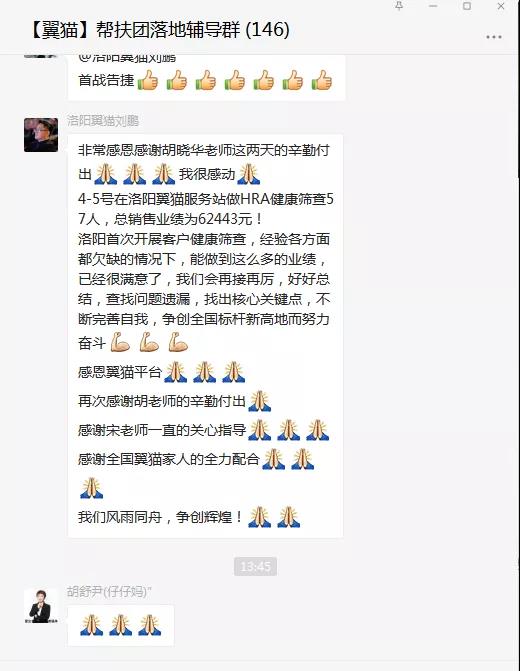Viewport: 520px width, 671px height.
Task: Select the 首战告捷 thumbs-up message bubble
Action: [x=206, y=77]
